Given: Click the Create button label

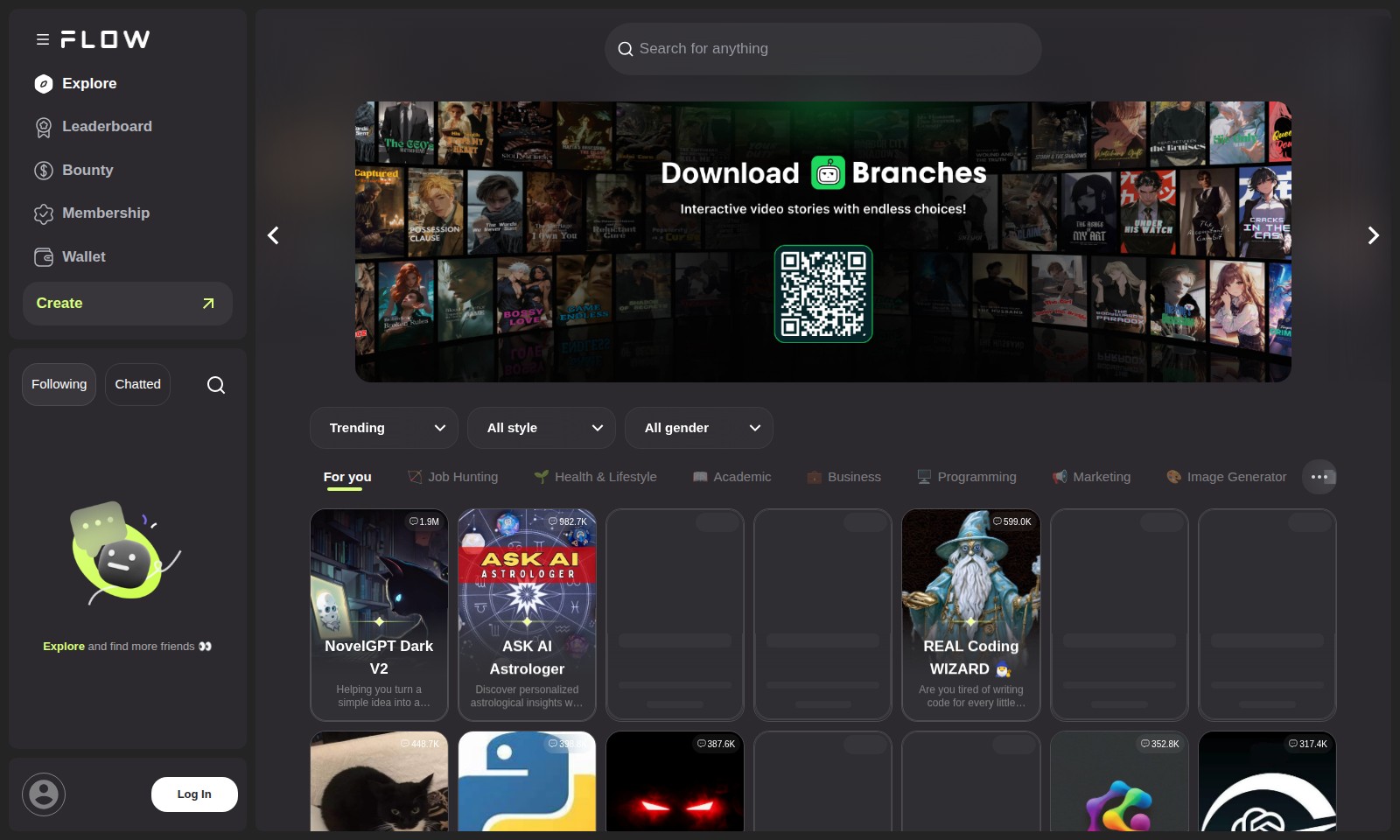Looking at the screenshot, I should click(x=59, y=304).
